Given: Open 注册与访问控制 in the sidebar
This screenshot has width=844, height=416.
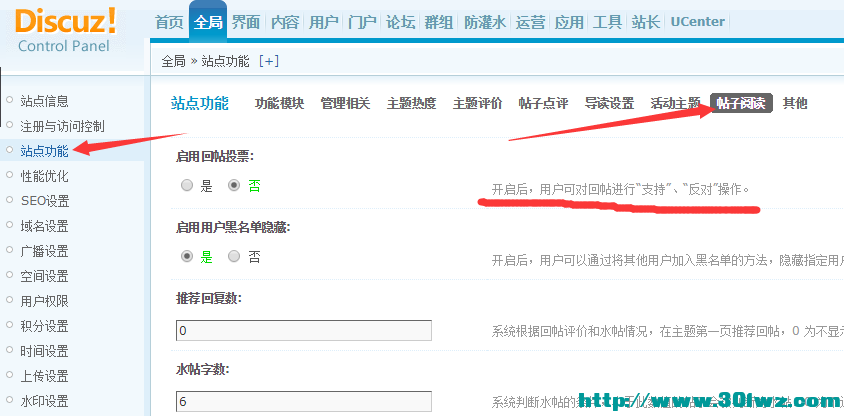Looking at the screenshot, I should click(62, 126).
